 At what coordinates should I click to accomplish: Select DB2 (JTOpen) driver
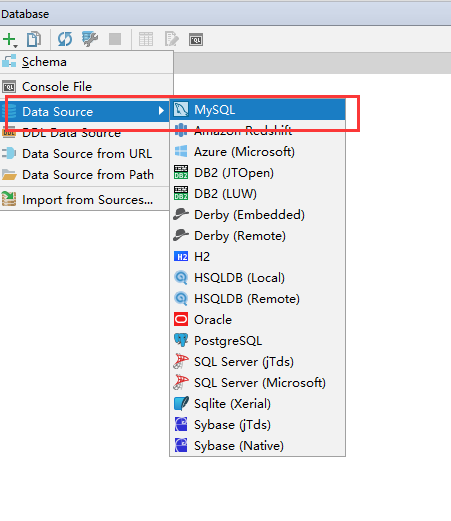[x=257, y=173]
